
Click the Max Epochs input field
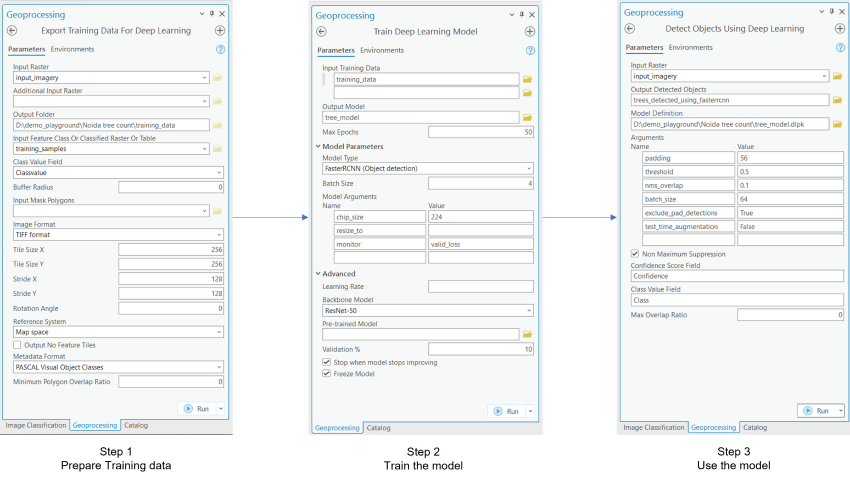(480, 132)
